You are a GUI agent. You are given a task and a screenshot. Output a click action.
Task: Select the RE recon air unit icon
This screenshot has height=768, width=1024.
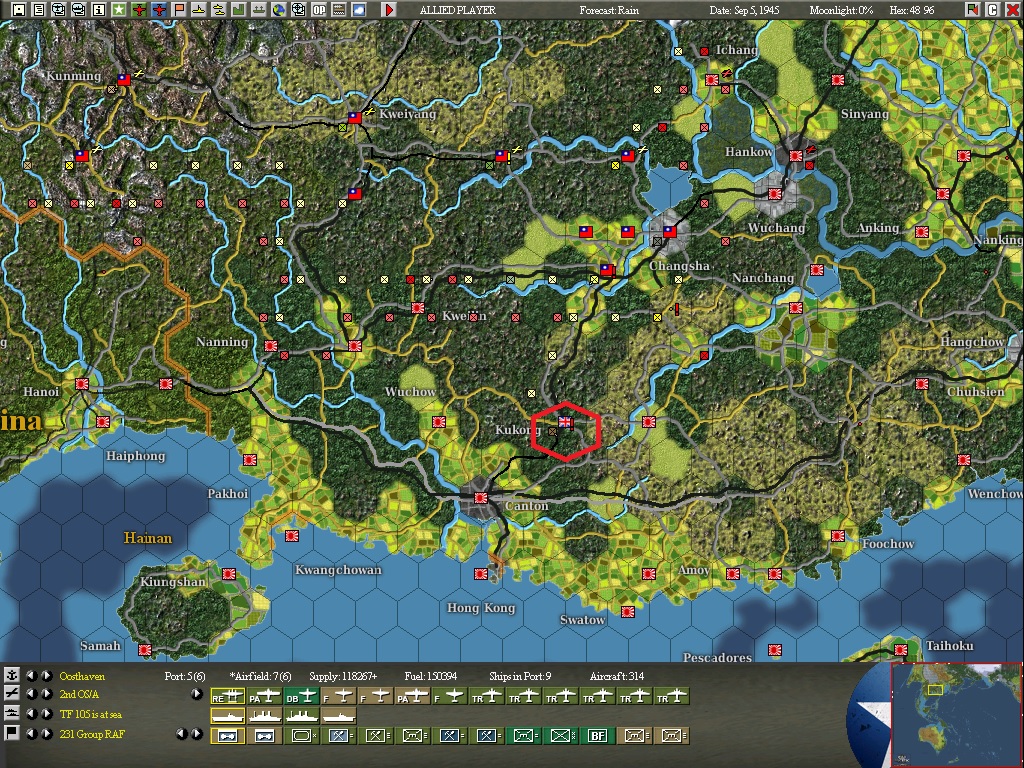coord(227,697)
